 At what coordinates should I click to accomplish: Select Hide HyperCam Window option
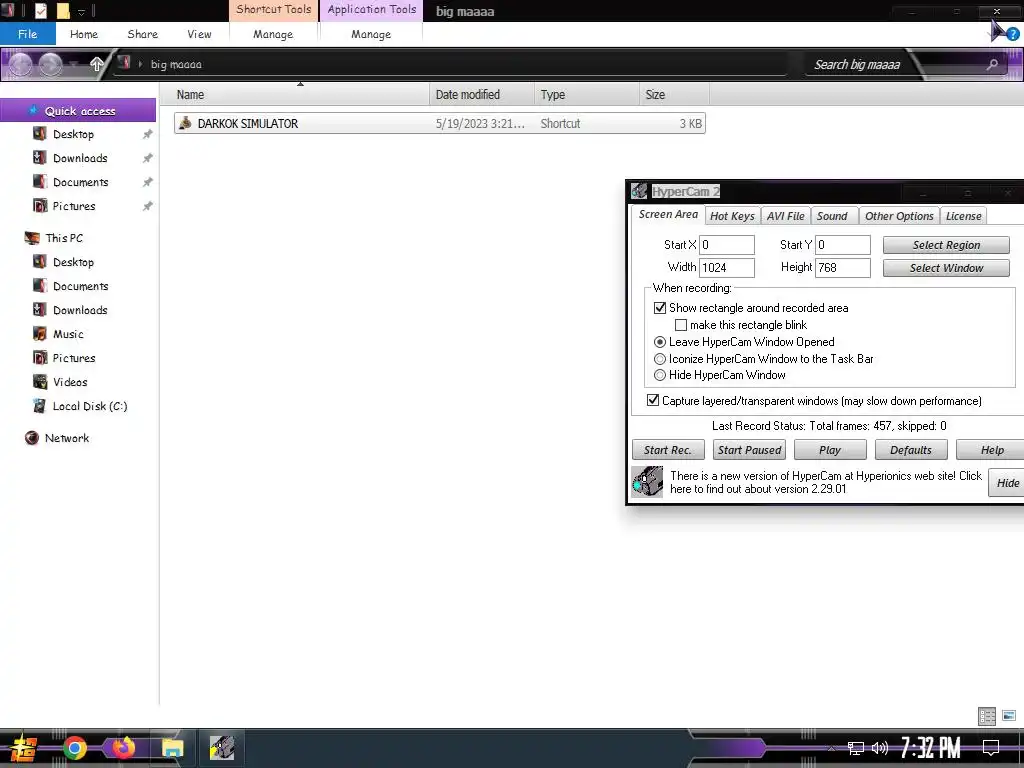(x=660, y=375)
